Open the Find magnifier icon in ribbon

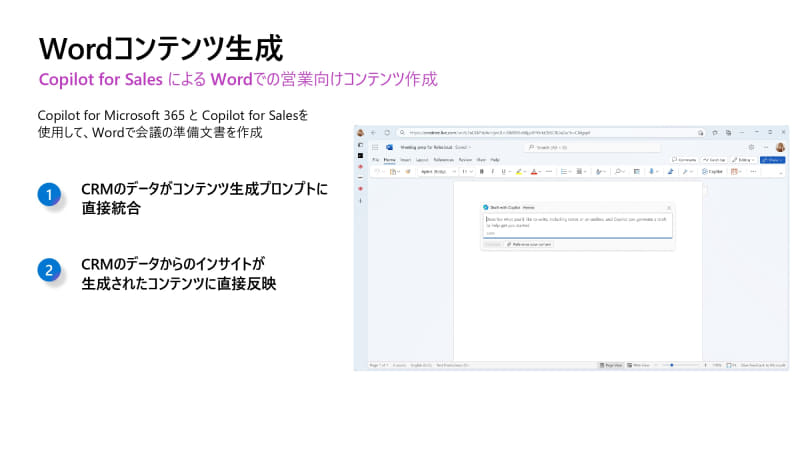click(x=618, y=172)
